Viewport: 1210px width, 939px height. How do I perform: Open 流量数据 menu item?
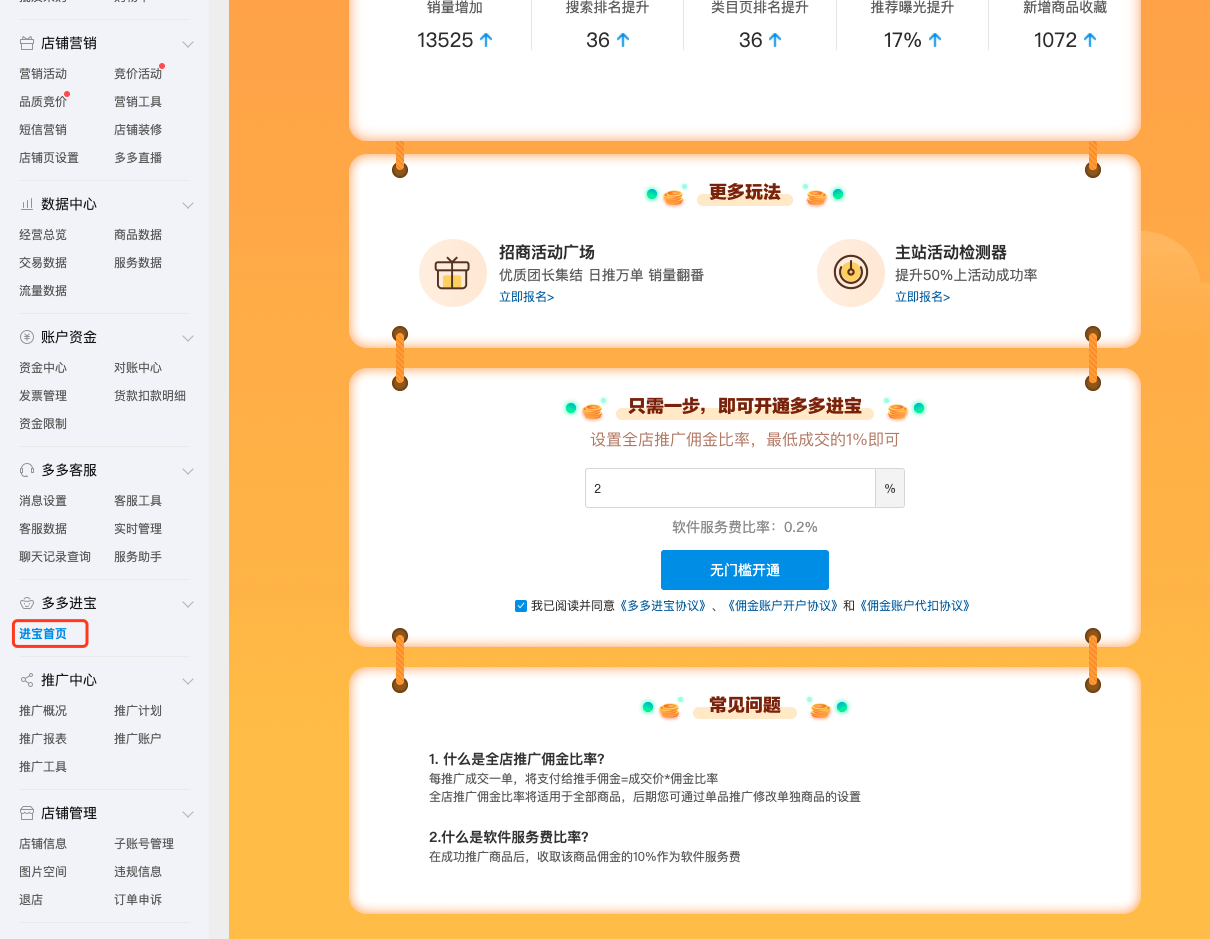coord(43,291)
